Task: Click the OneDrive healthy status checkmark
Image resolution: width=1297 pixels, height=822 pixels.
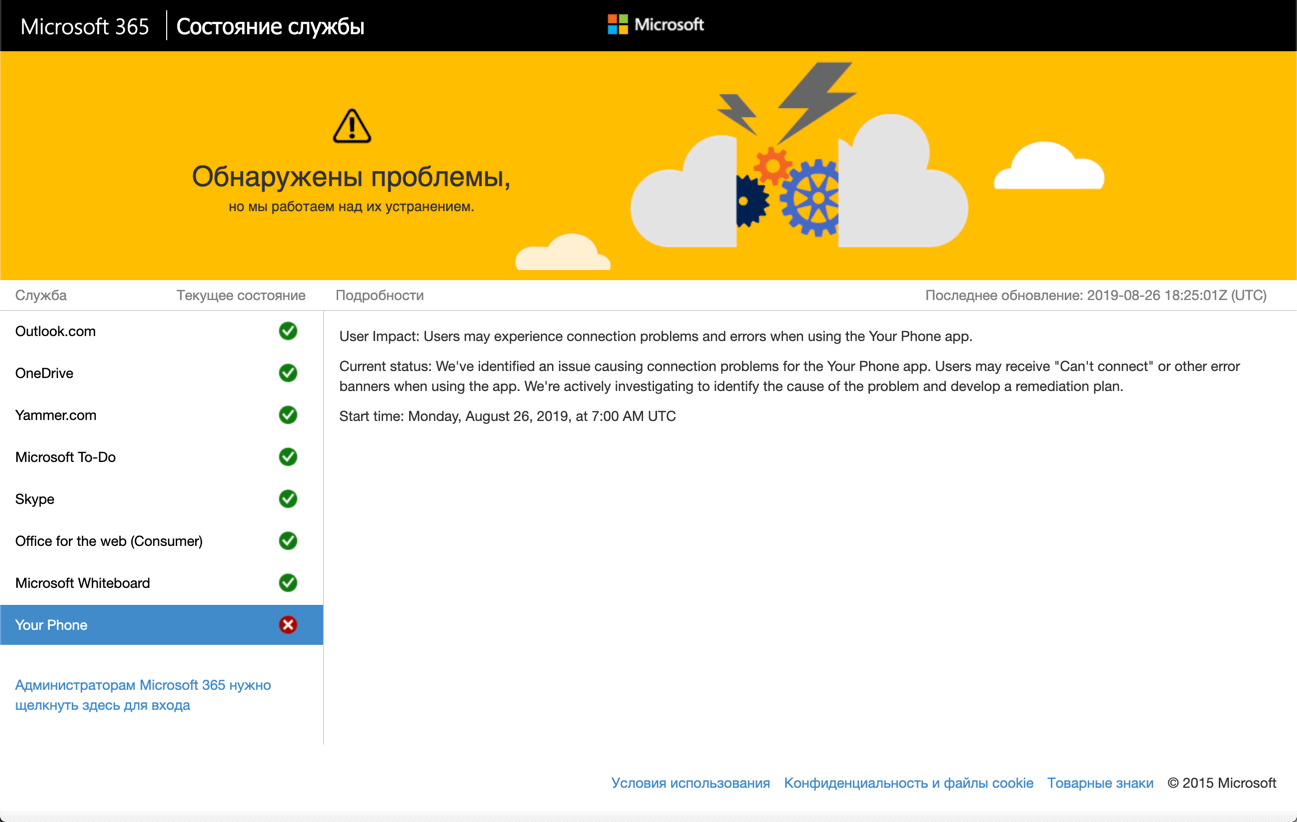Action: pos(287,373)
